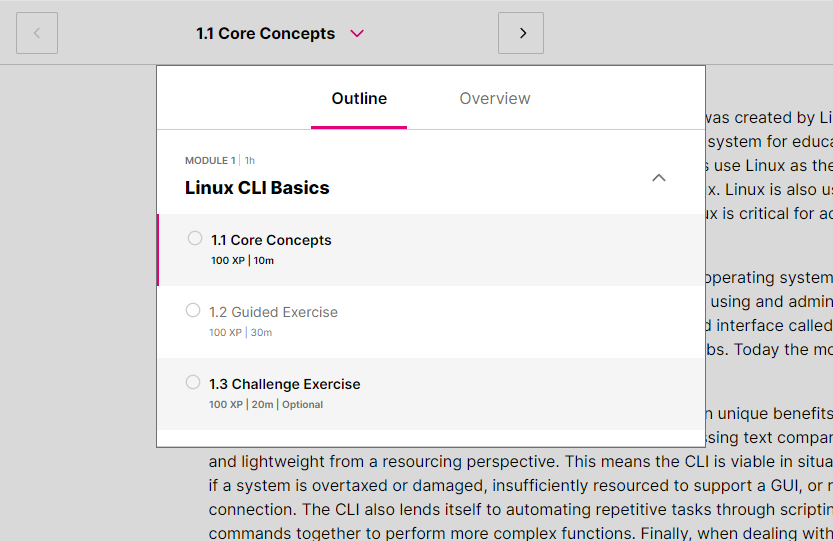The image size is (833, 541).
Task: Toggle the 1.3 Challenge Exercise completion circle
Action: pos(193,382)
